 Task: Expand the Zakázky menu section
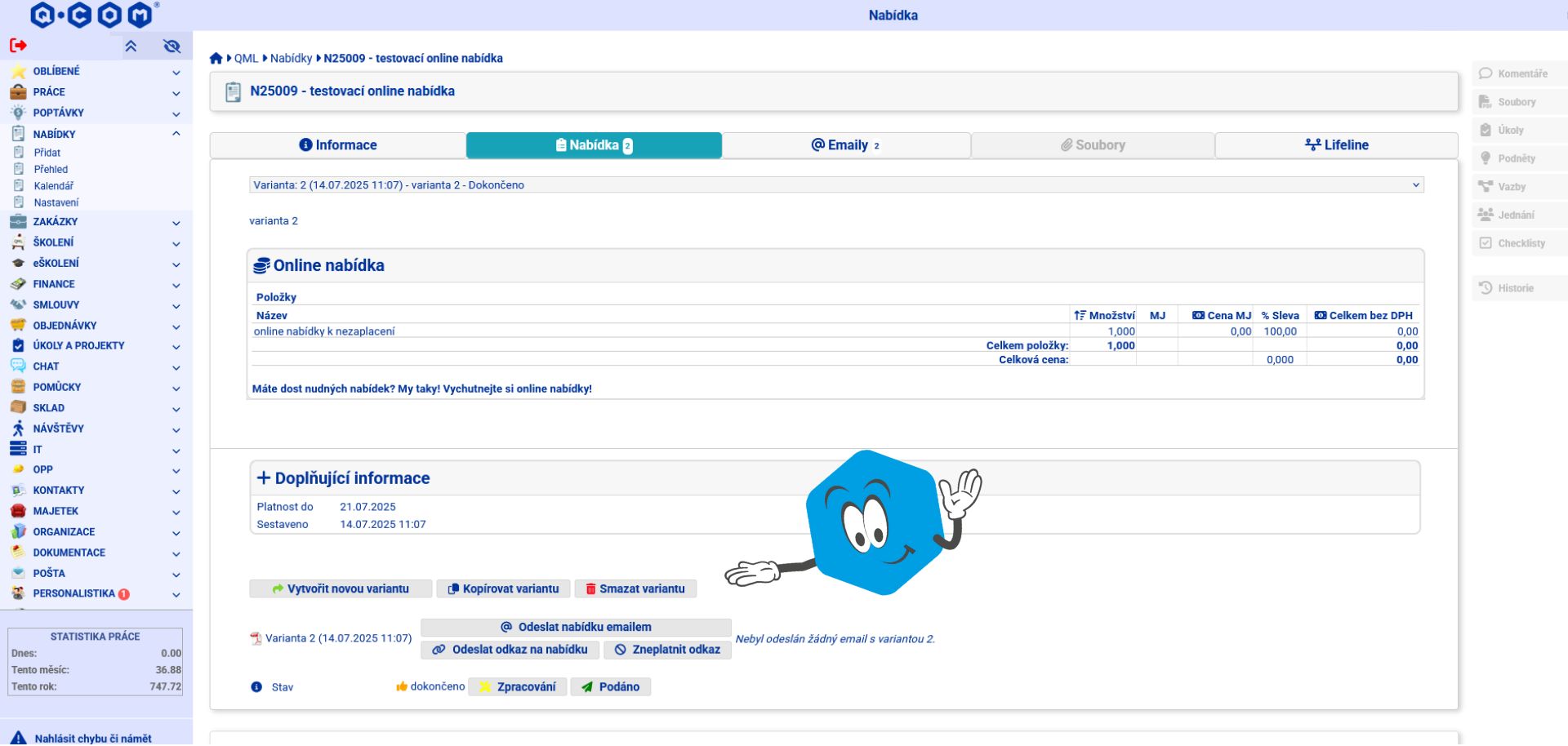(x=176, y=223)
